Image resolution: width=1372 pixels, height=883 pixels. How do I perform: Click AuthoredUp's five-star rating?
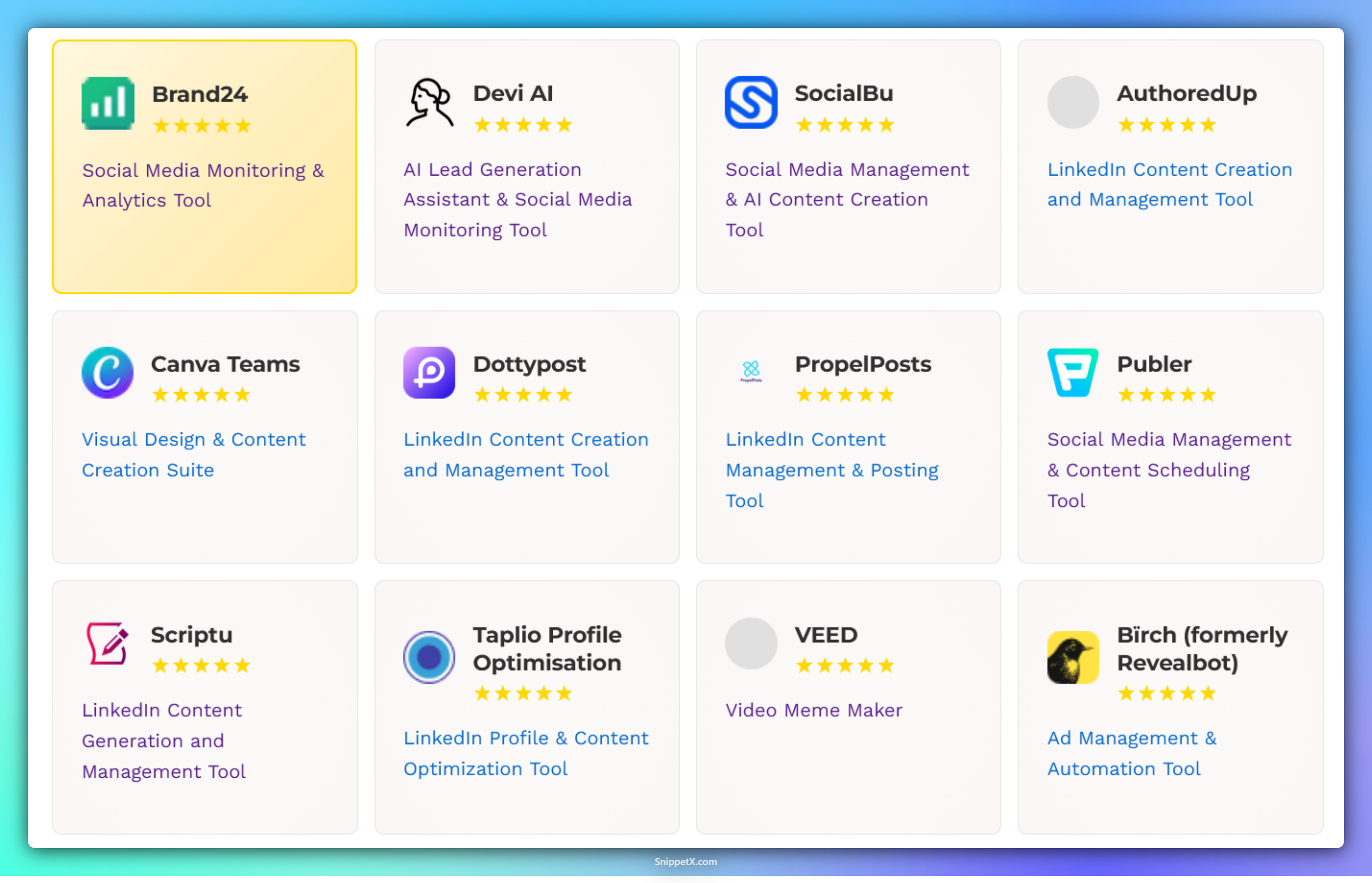(x=1167, y=124)
